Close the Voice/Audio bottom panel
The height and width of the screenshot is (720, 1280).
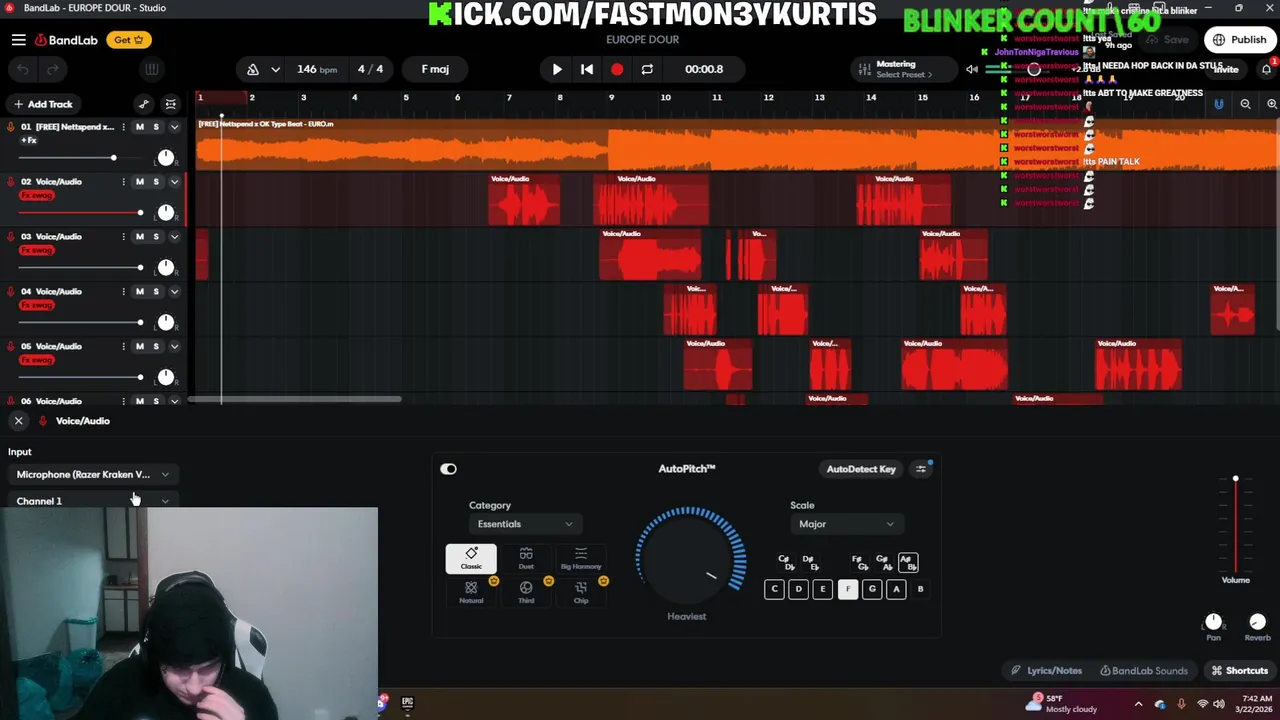coord(18,421)
